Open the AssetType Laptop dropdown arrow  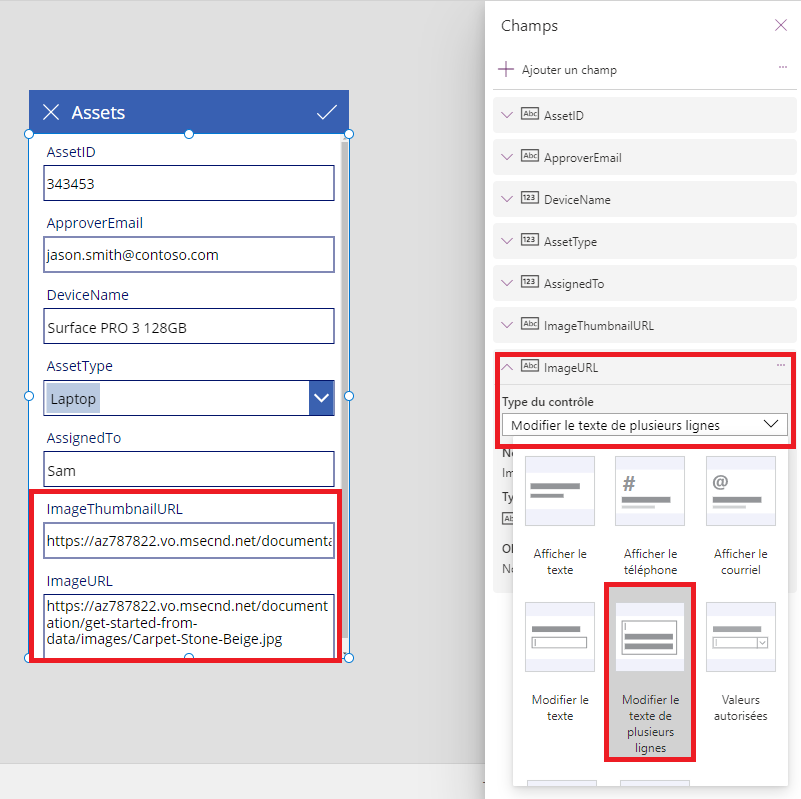321,397
